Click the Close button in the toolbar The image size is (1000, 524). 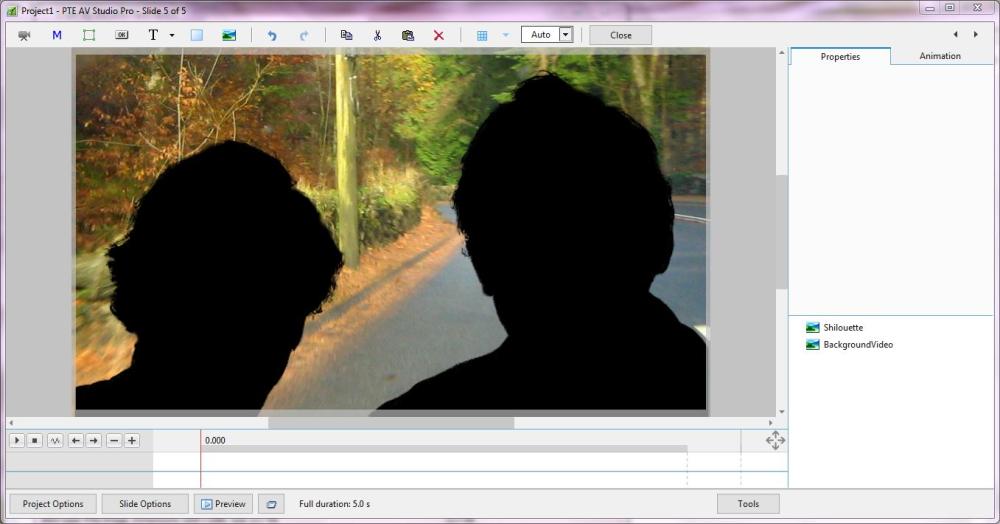pos(621,35)
